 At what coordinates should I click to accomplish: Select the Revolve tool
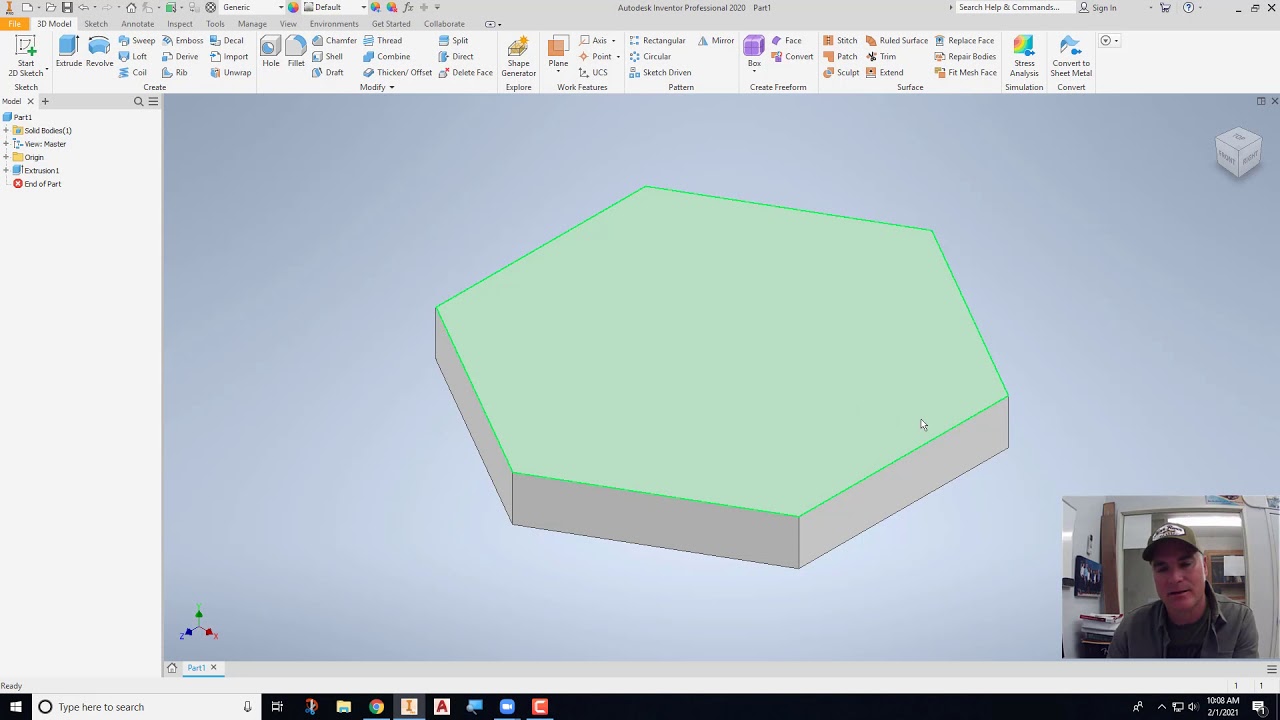(99, 52)
